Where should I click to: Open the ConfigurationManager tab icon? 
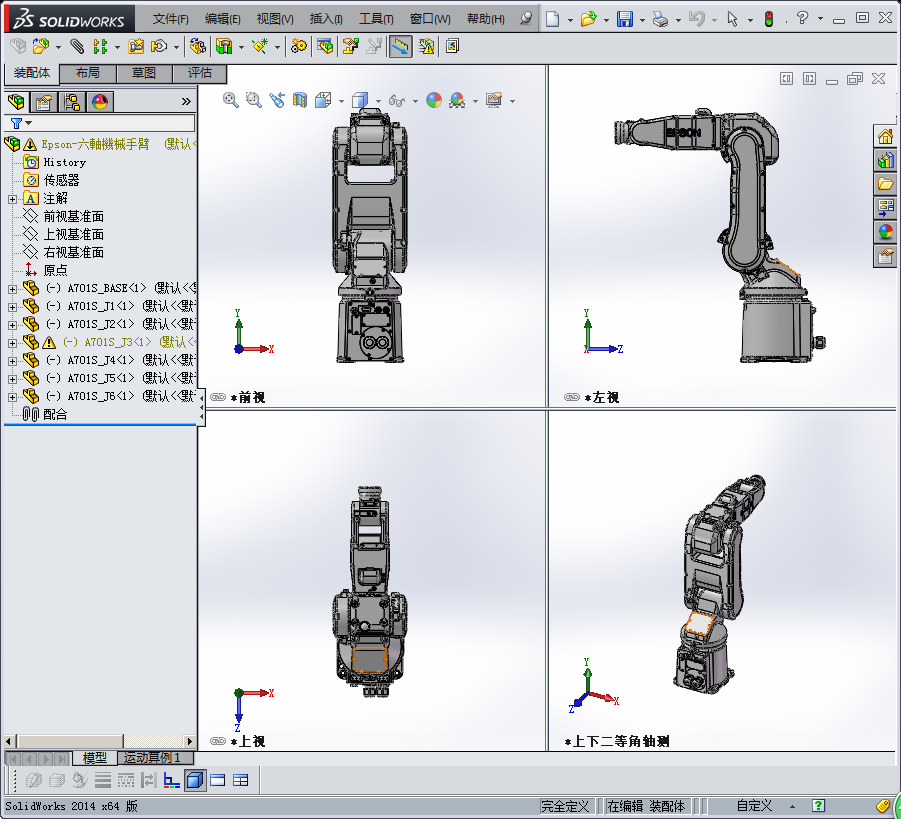tap(72, 102)
